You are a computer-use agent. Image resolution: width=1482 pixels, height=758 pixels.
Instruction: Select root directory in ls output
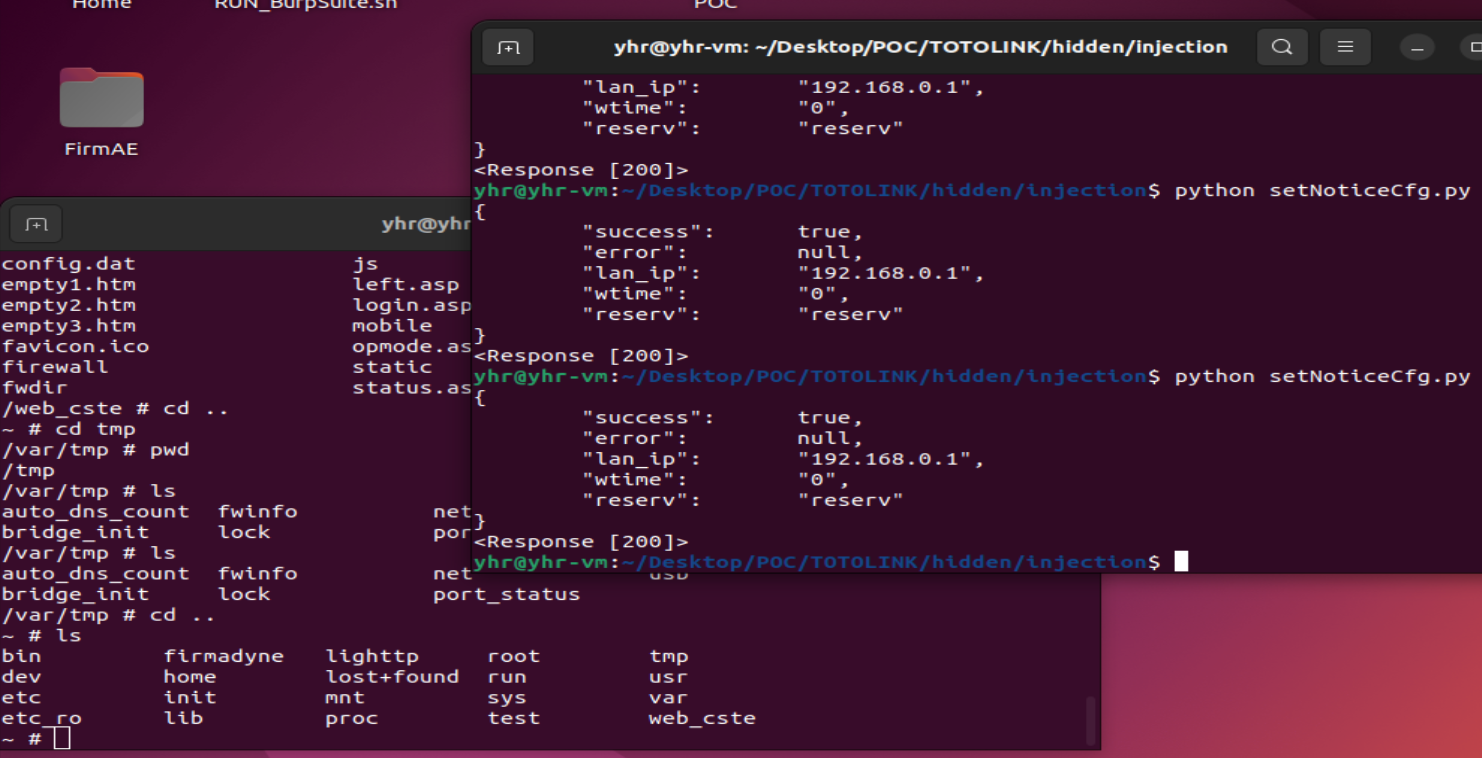[x=514, y=656]
